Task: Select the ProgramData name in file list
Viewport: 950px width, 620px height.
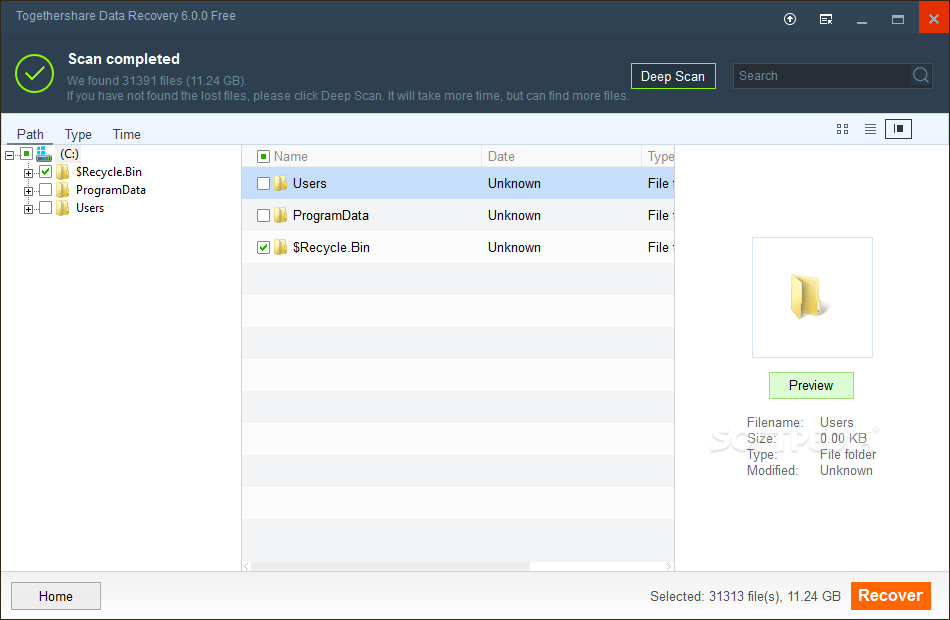Action: tap(331, 215)
